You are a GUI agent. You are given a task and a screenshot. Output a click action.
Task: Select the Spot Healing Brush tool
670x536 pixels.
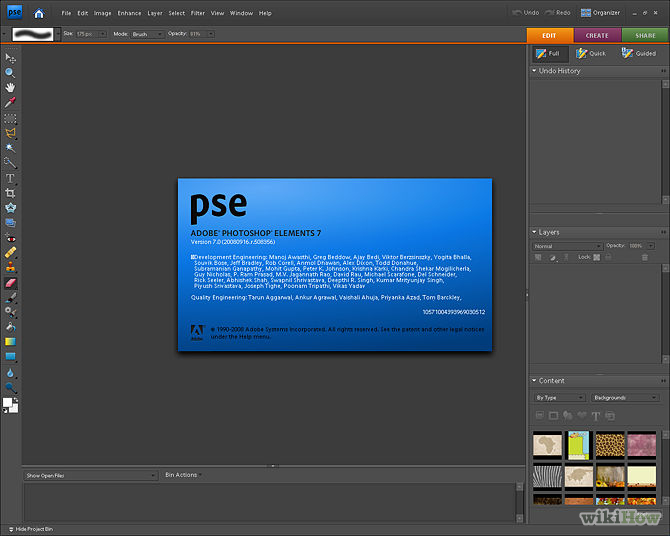click(10, 253)
